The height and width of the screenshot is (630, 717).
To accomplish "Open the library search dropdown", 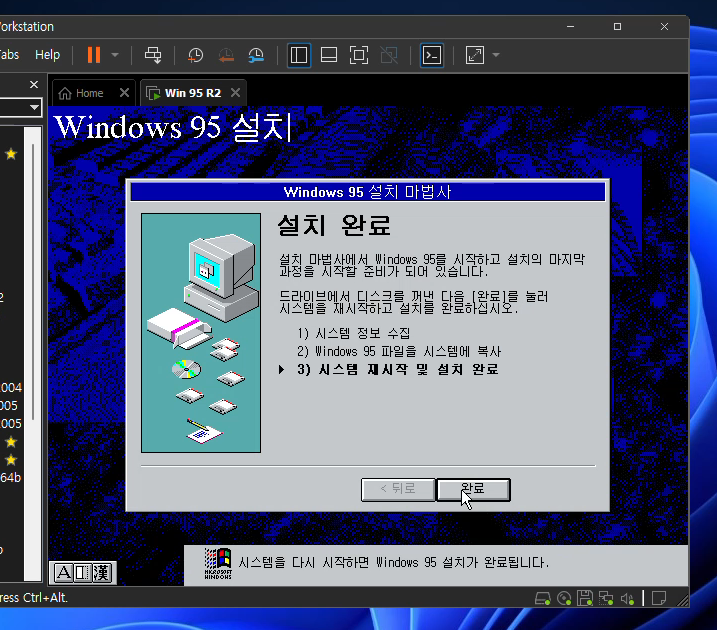I will [34, 107].
